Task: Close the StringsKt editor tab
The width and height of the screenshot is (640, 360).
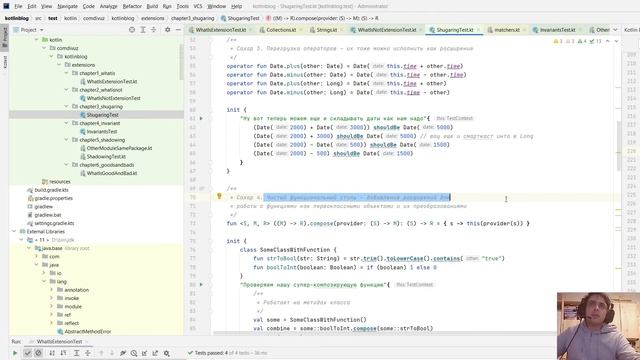Action: (341, 30)
